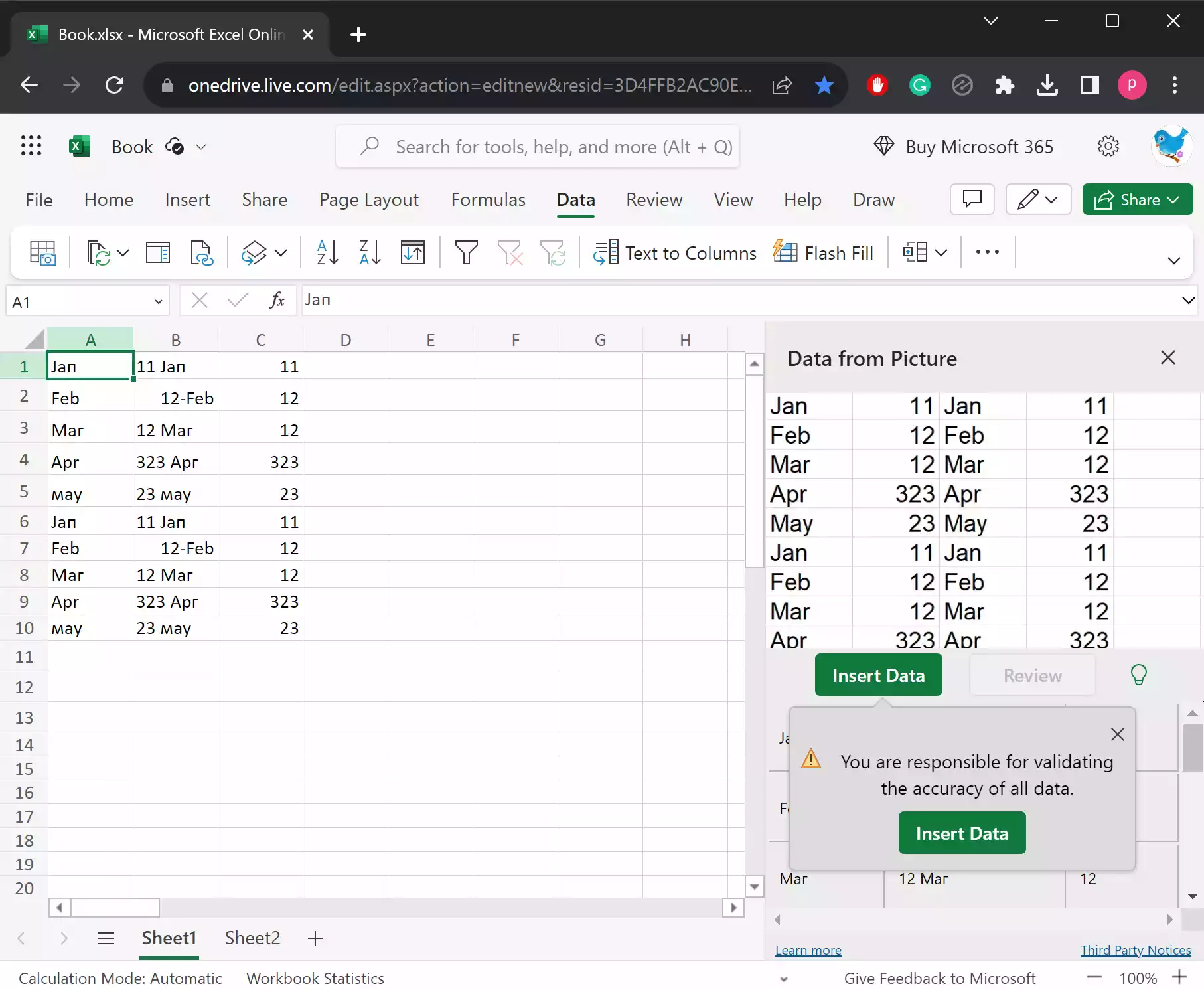
Task: Open the Name Box dropdown
Action: click(158, 302)
